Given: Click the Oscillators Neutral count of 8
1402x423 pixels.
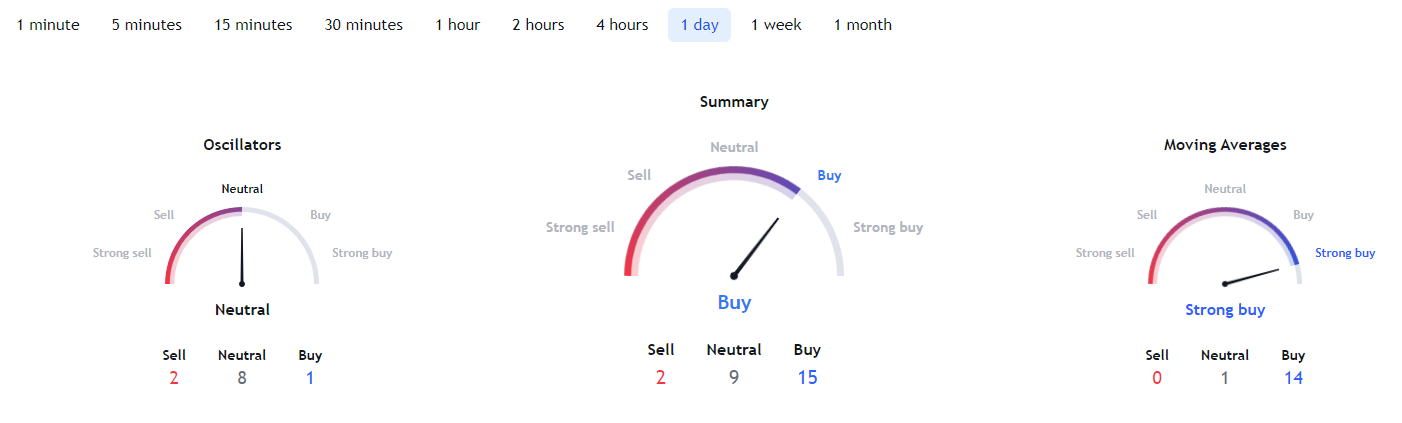Looking at the screenshot, I should [242, 378].
